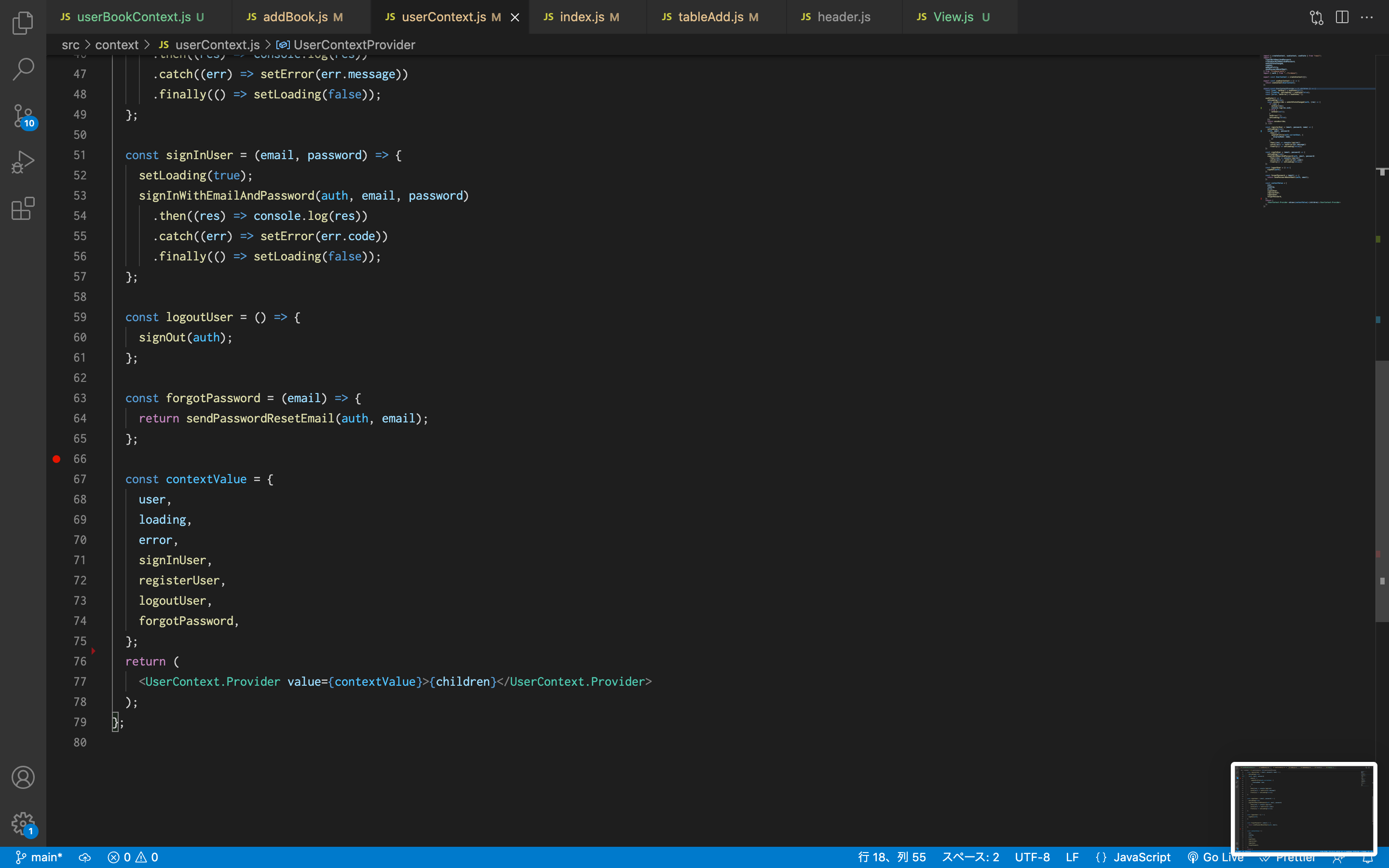The width and height of the screenshot is (1389, 868).
Task: Open the editor More Actions ellipsis
Action: pos(1367,17)
